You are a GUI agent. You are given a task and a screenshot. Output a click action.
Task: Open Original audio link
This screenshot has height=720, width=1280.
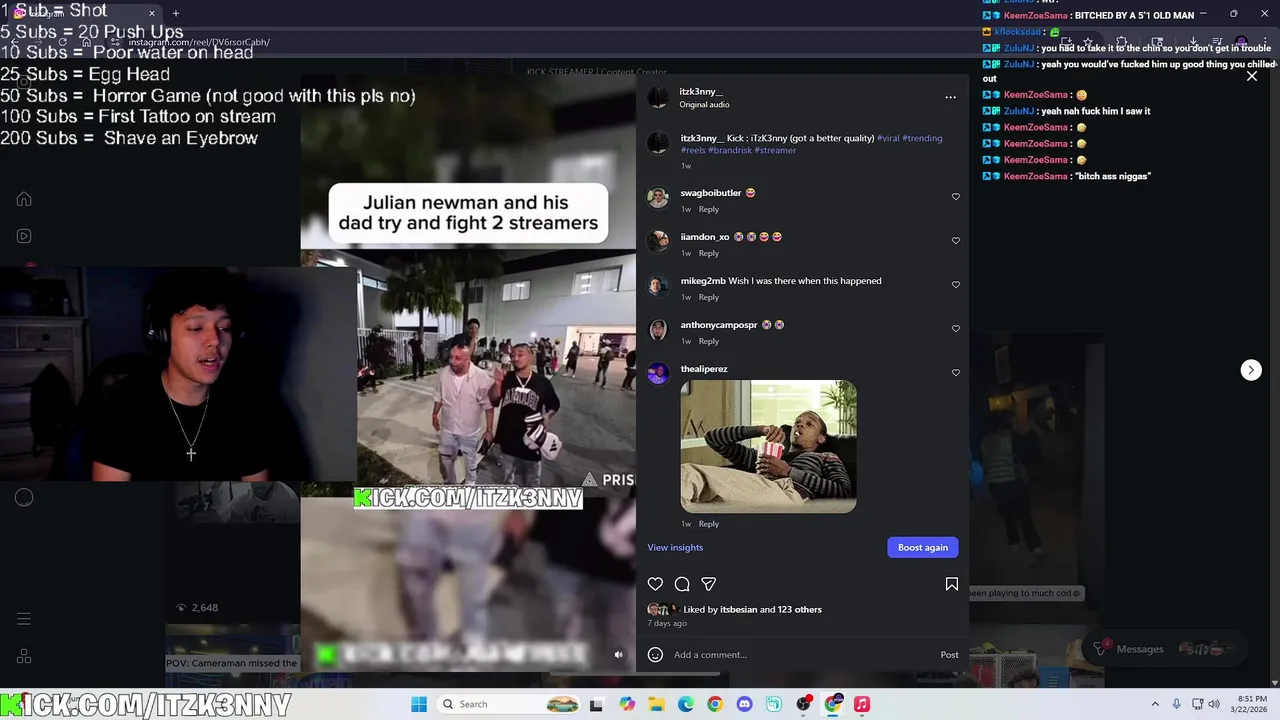[704, 104]
